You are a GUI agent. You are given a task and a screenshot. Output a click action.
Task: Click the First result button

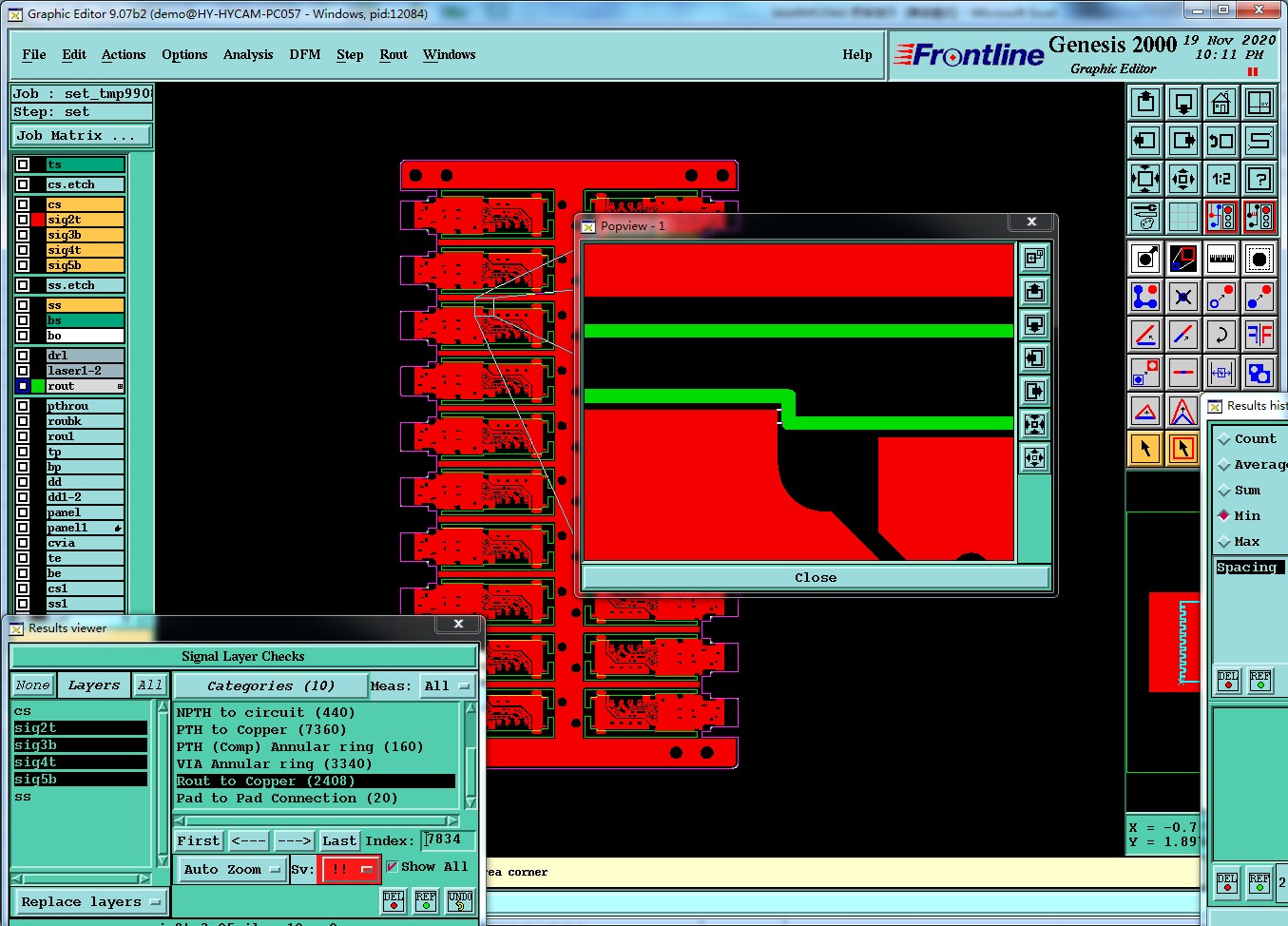[199, 840]
